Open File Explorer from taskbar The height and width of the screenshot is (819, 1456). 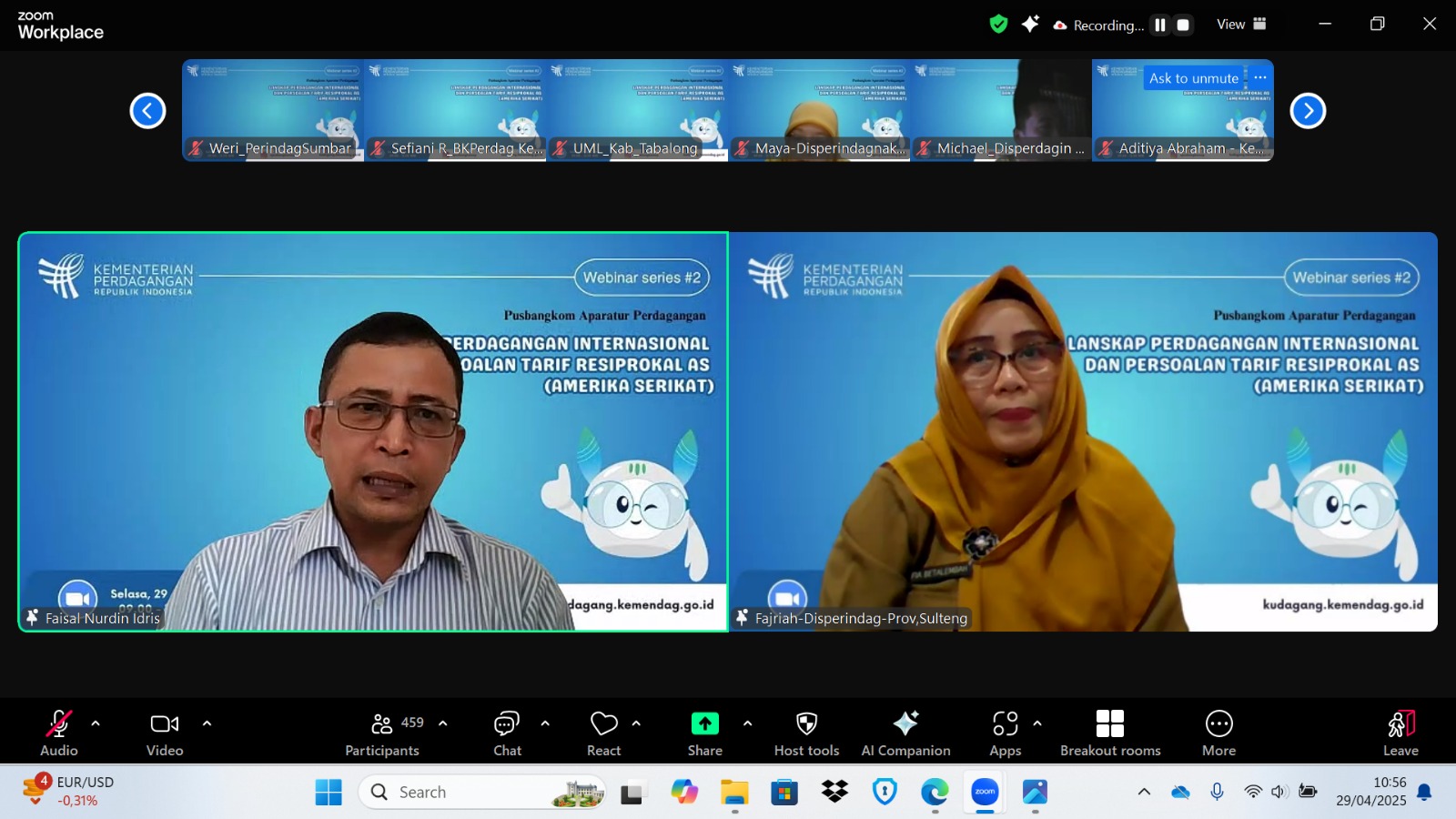click(734, 793)
